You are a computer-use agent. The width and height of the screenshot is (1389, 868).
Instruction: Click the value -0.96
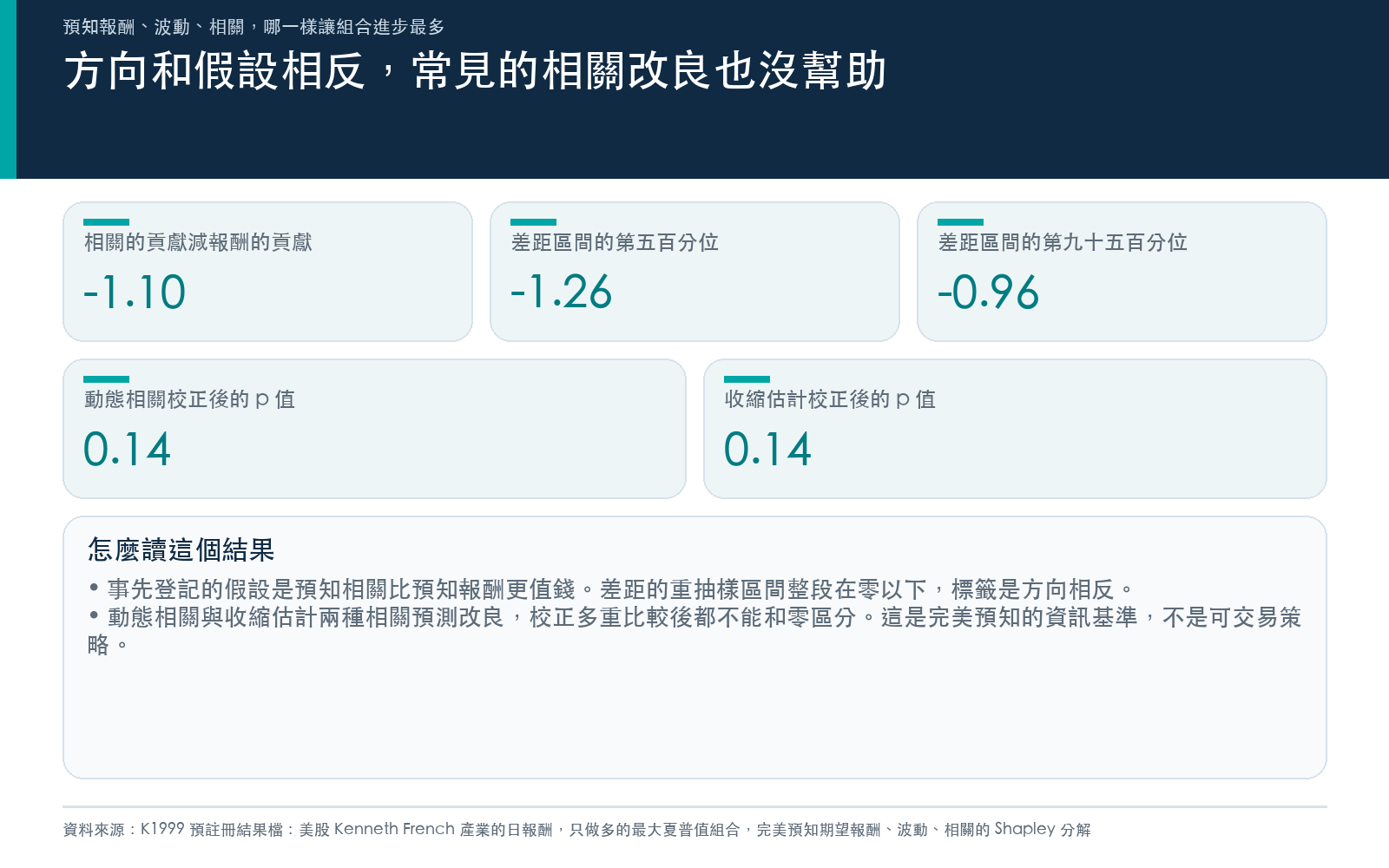click(x=989, y=292)
